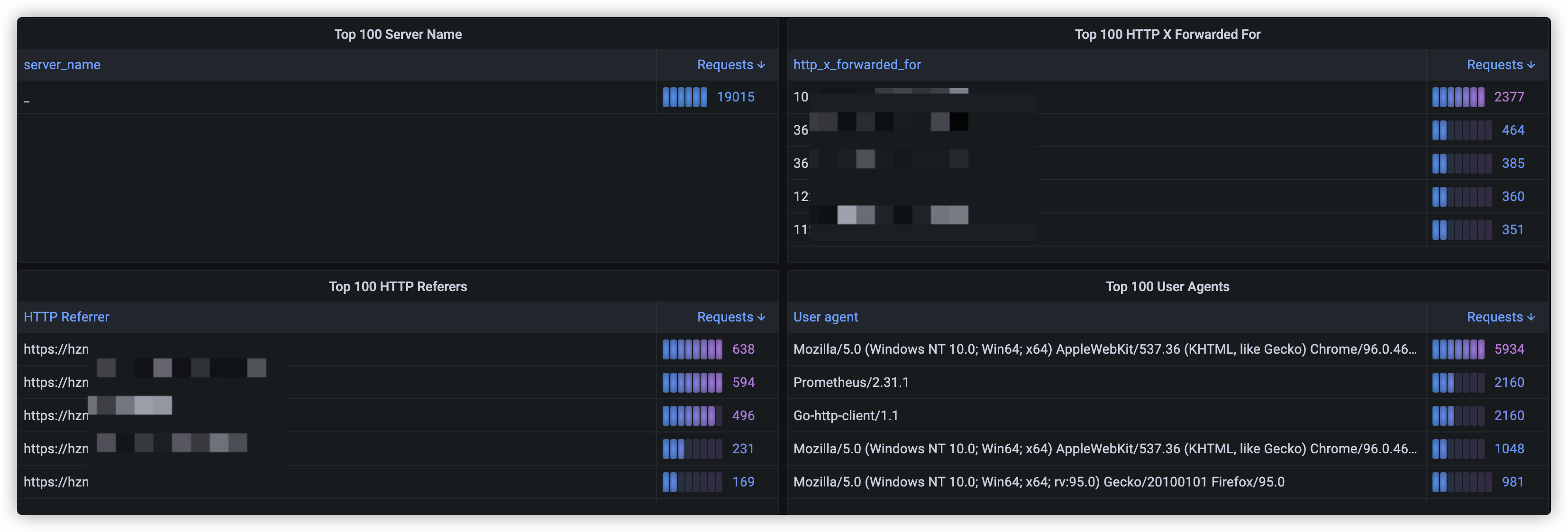Click the User agent column header
Viewport: 1568px width, 532px height.
[x=825, y=317]
